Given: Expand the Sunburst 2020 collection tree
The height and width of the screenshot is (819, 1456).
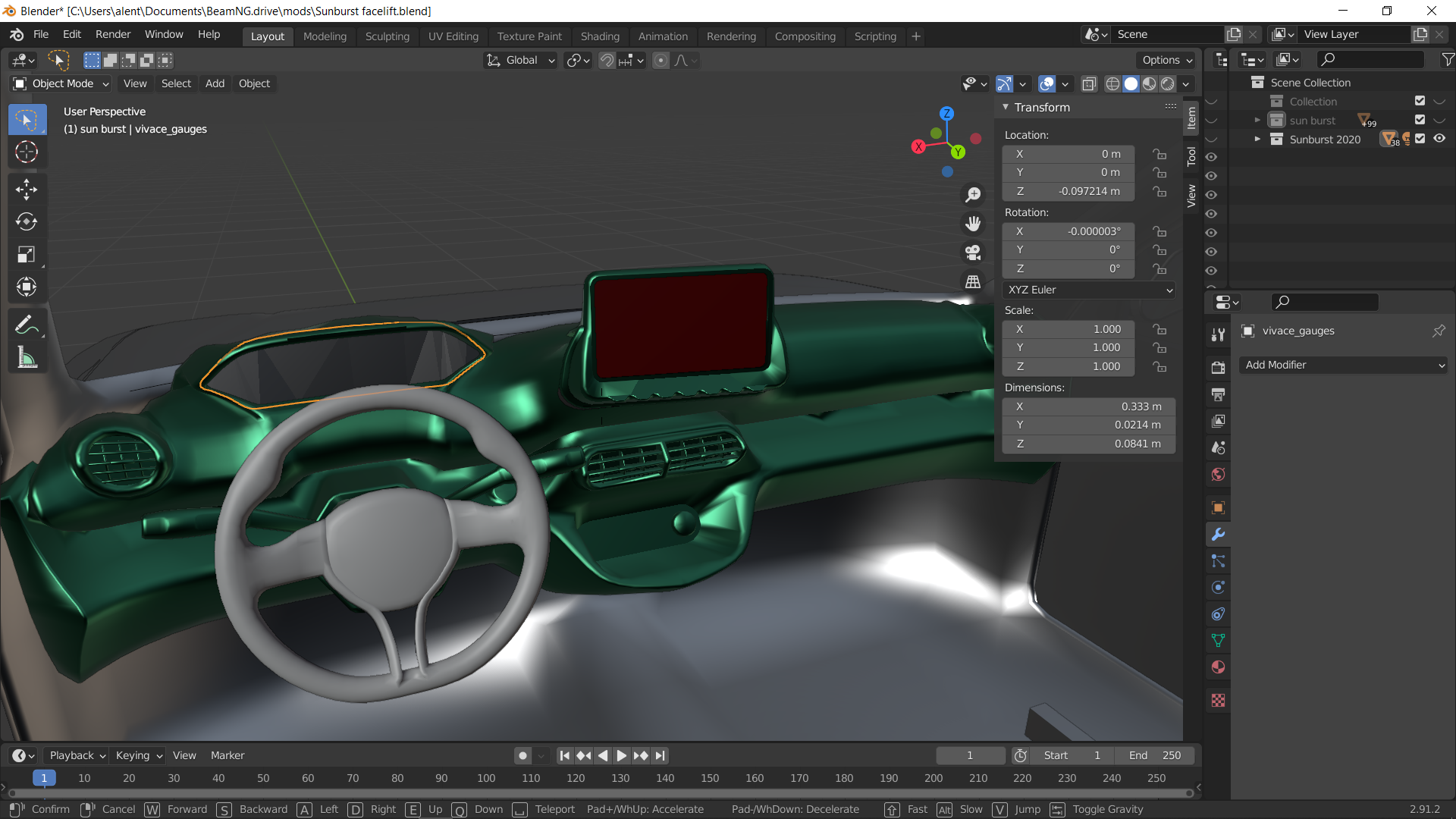Looking at the screenshot, I should tap(1257, 139).
